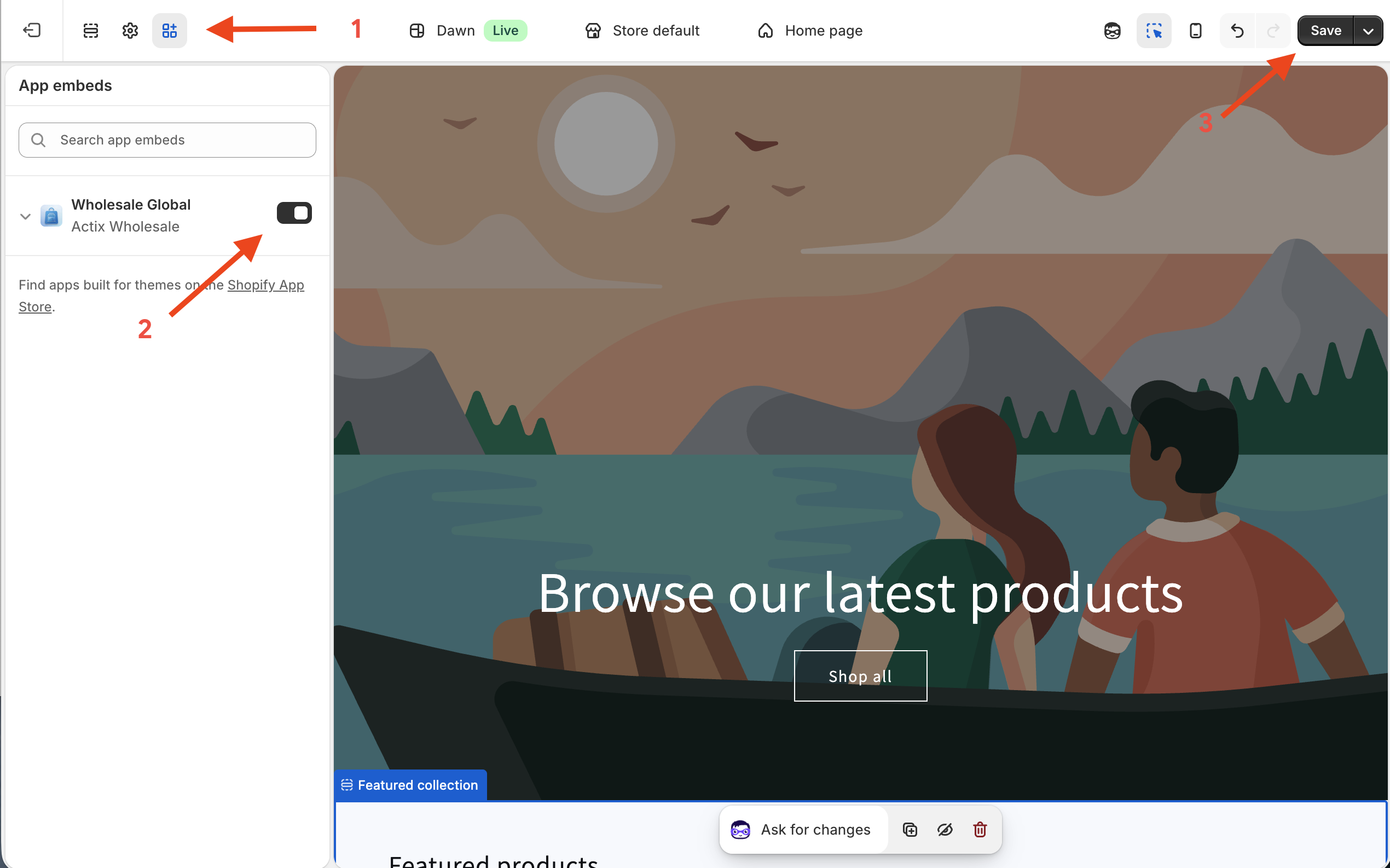
Task: Duplicate the Featured collection section
Action: pyautogui.click(x=910, y=830)
